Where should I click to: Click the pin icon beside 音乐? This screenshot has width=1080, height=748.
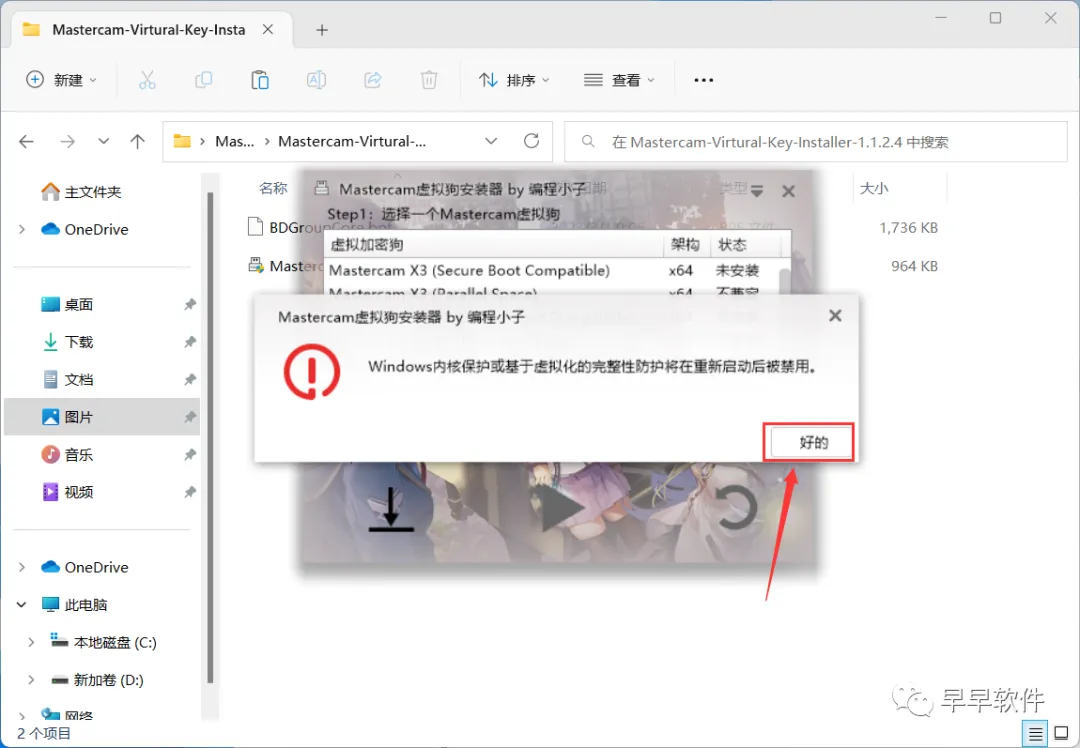pyautogui.click(x=190, y=455)
